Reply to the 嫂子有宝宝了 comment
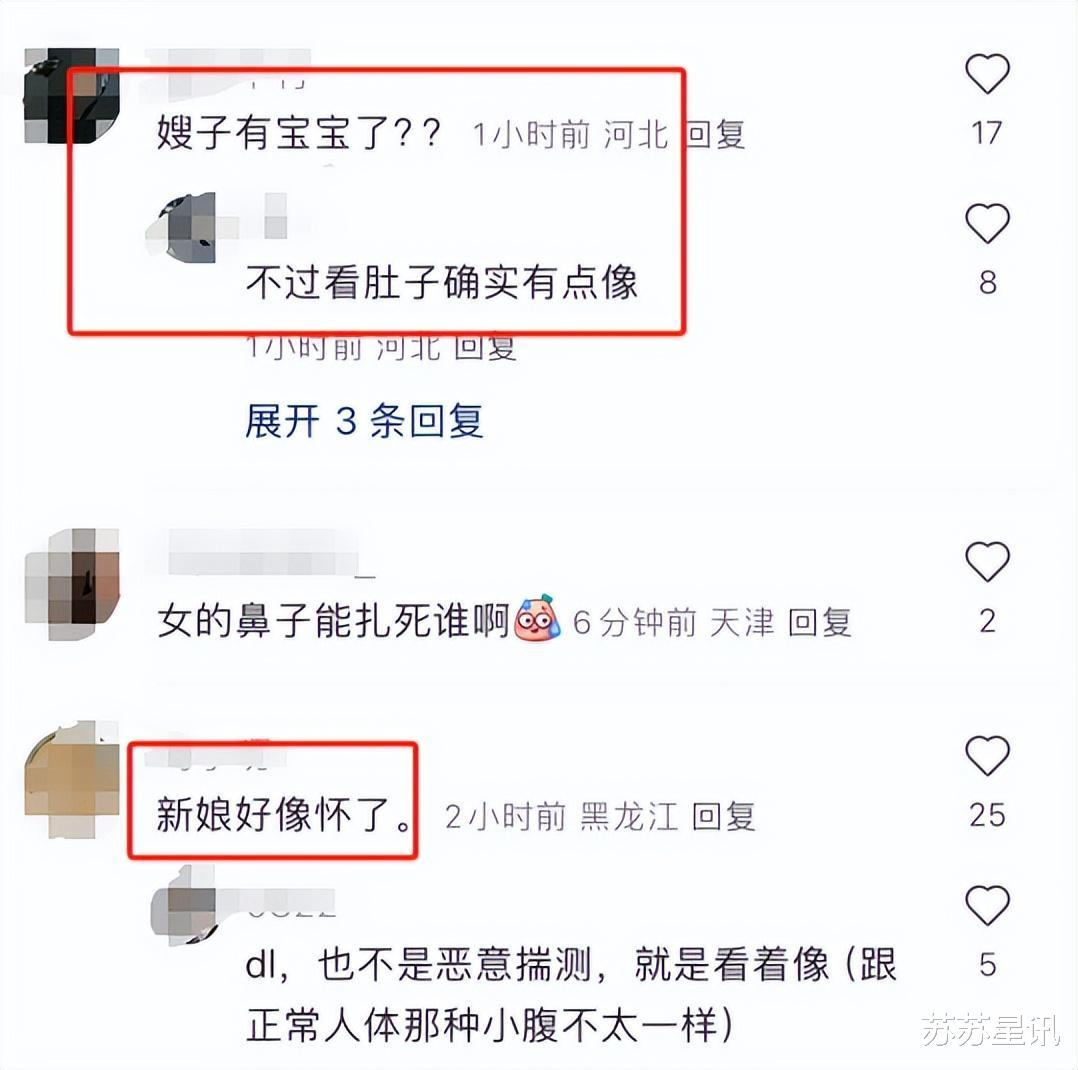 point(716,133)
